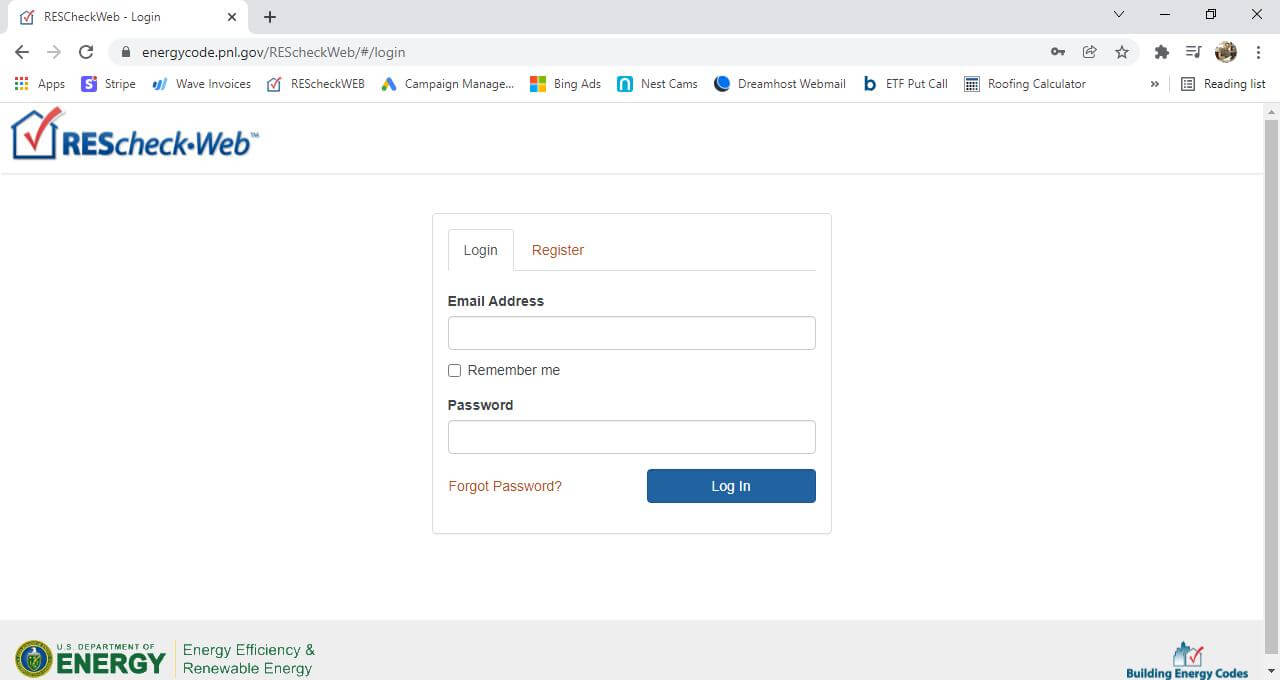Click the page vertical scrollbar
The image size is (1280, 680).
click(1271, 380)
